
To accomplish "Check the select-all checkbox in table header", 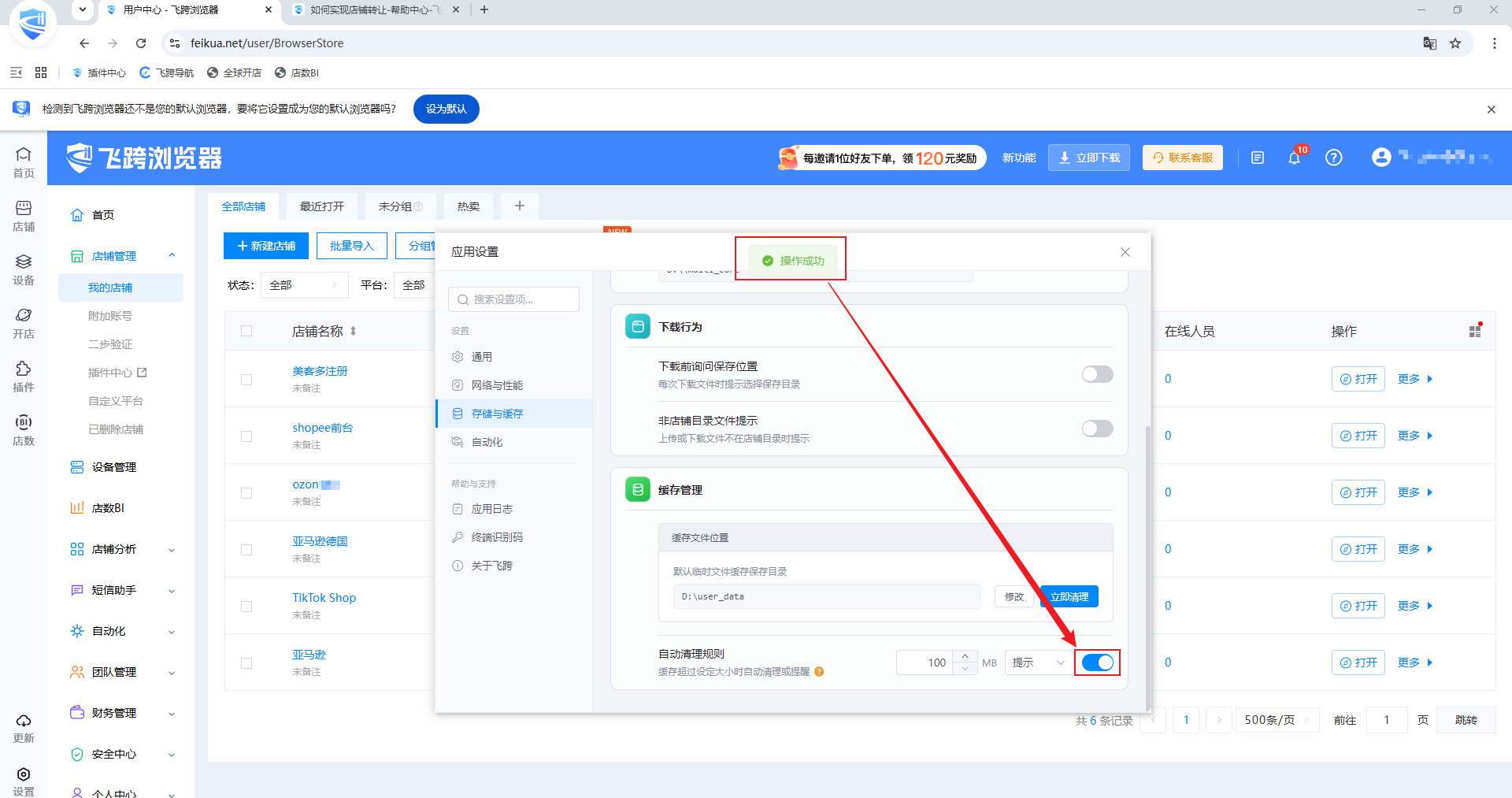I will (246, 331).
